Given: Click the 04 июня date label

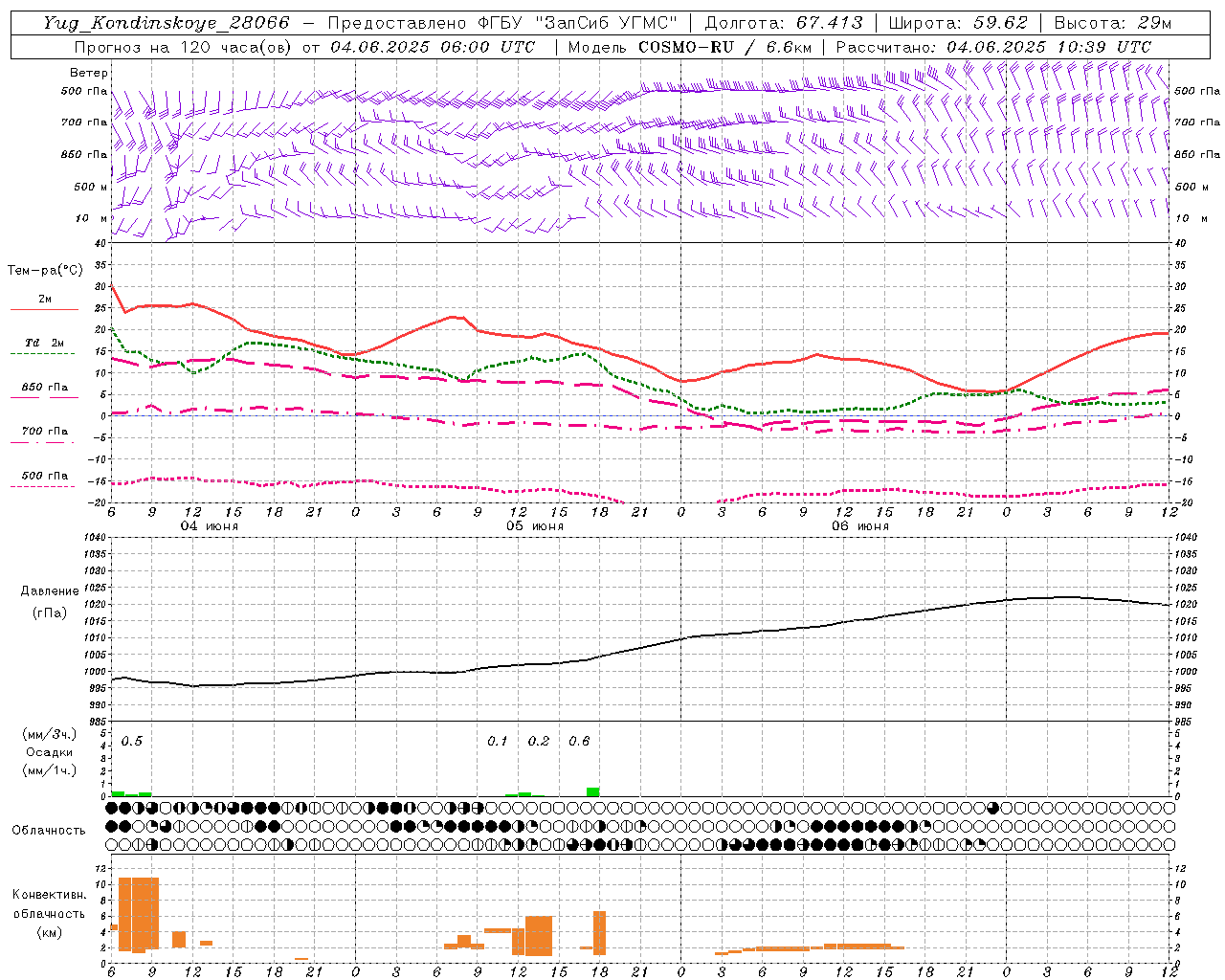Looking at the screenshot, I should (210, 526).
